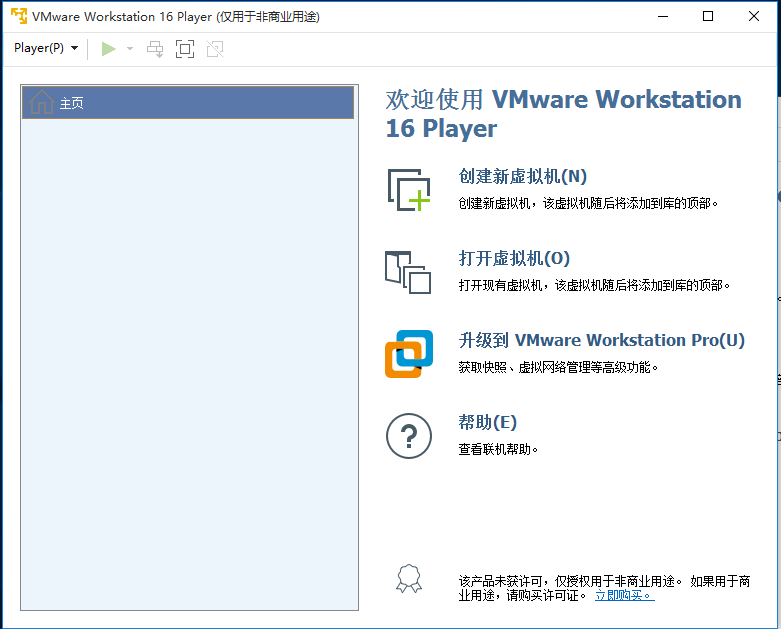Screen dimensions: 781x629
Task: Click text 获取快照、虚拟网络管理等高级功能
Action: click(558, 368)
